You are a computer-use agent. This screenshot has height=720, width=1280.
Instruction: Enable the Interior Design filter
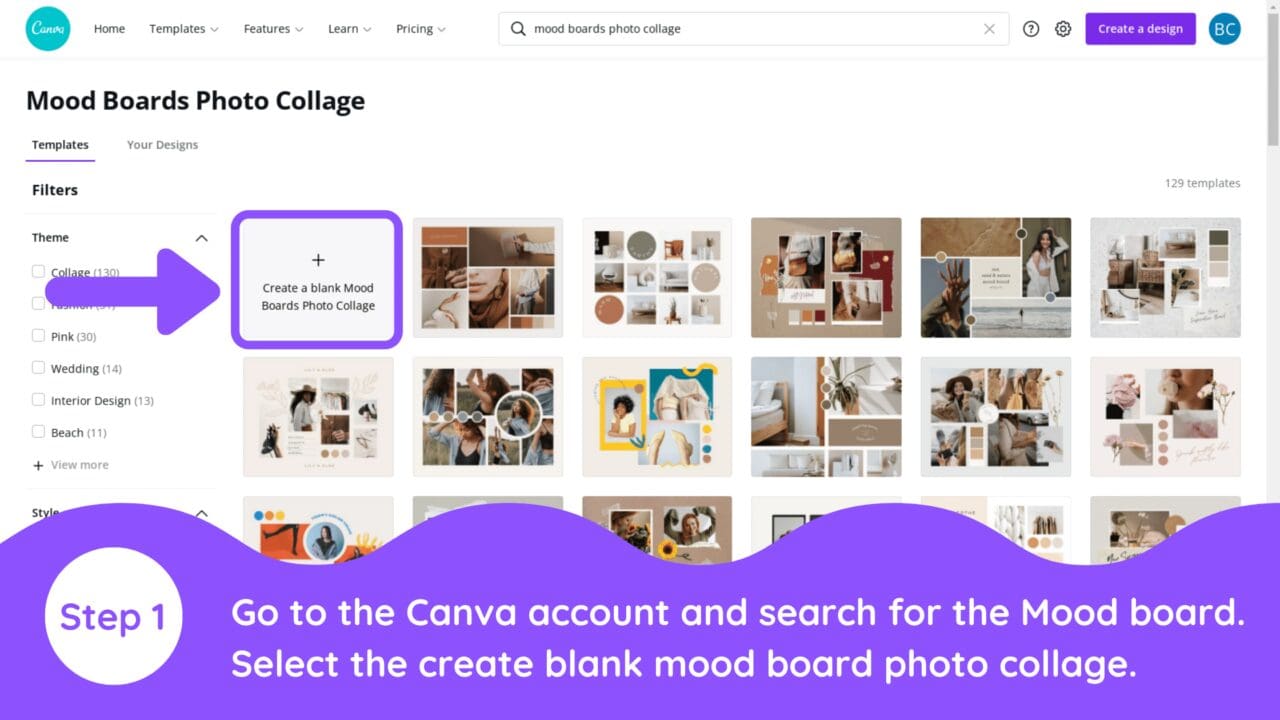pyautogui.click(x=38, y=400)
